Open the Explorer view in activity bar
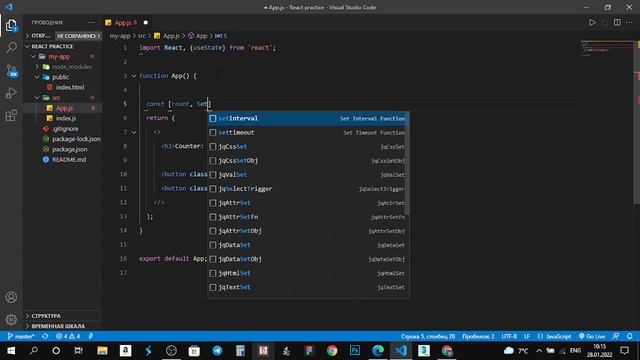 (x=11, y=26)
